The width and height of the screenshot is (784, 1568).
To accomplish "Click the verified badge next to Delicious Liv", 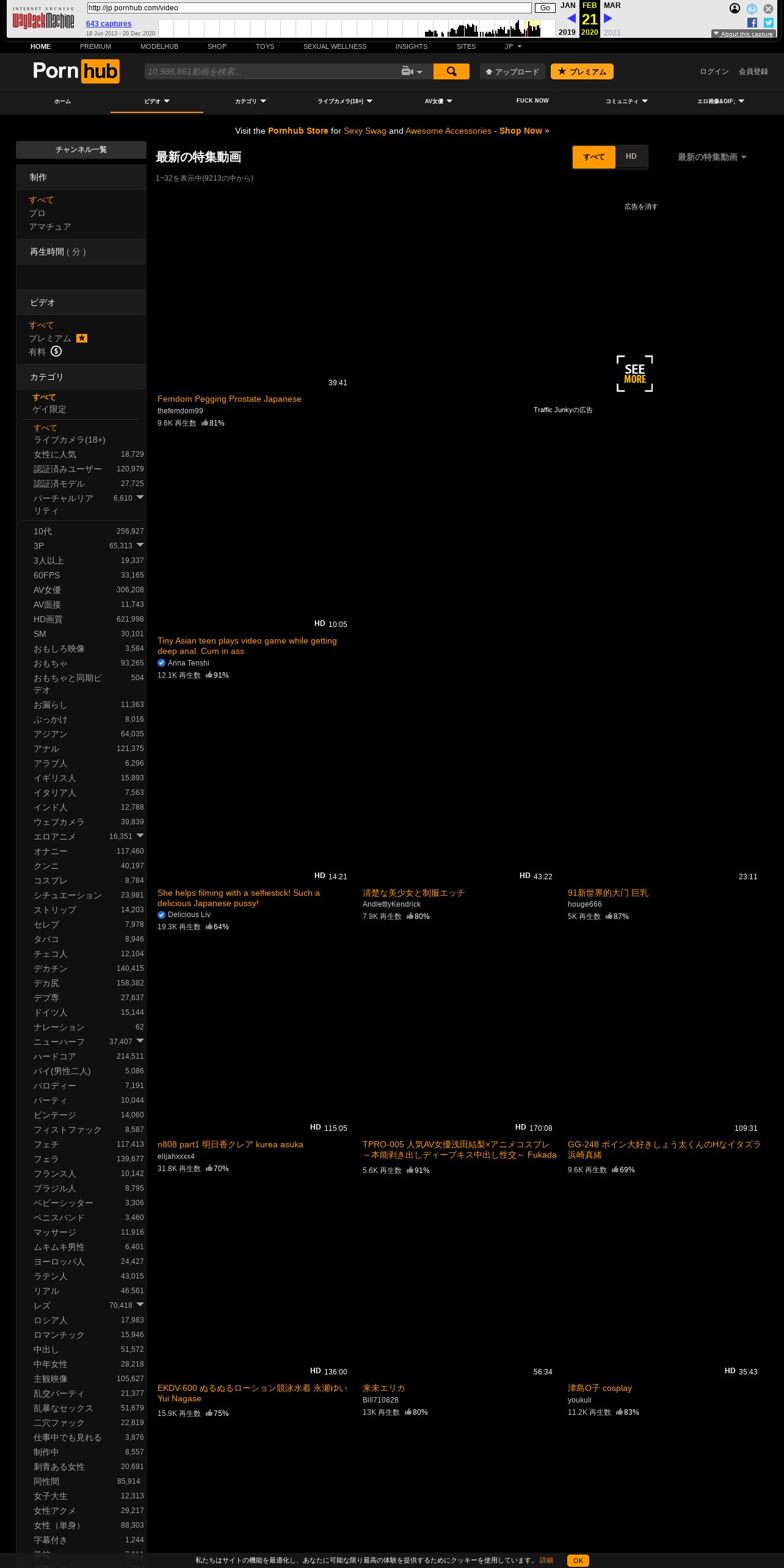I will tap(161, 915).
